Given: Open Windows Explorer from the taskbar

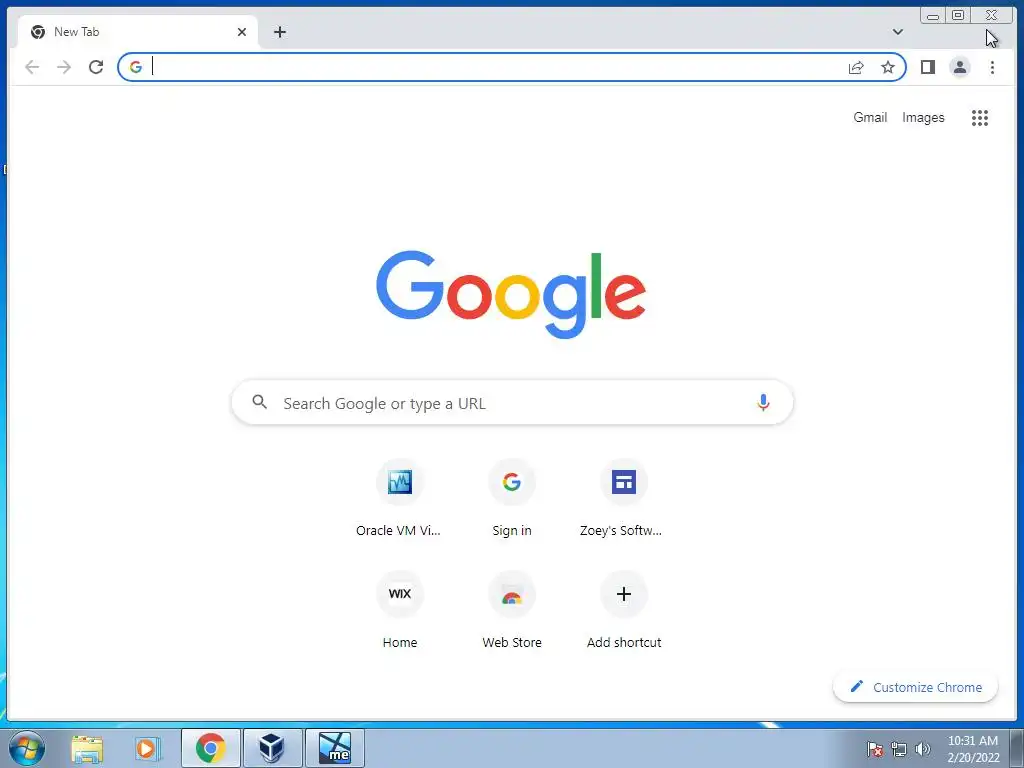Looking at the screenshot, I should (x=87, y=749).
